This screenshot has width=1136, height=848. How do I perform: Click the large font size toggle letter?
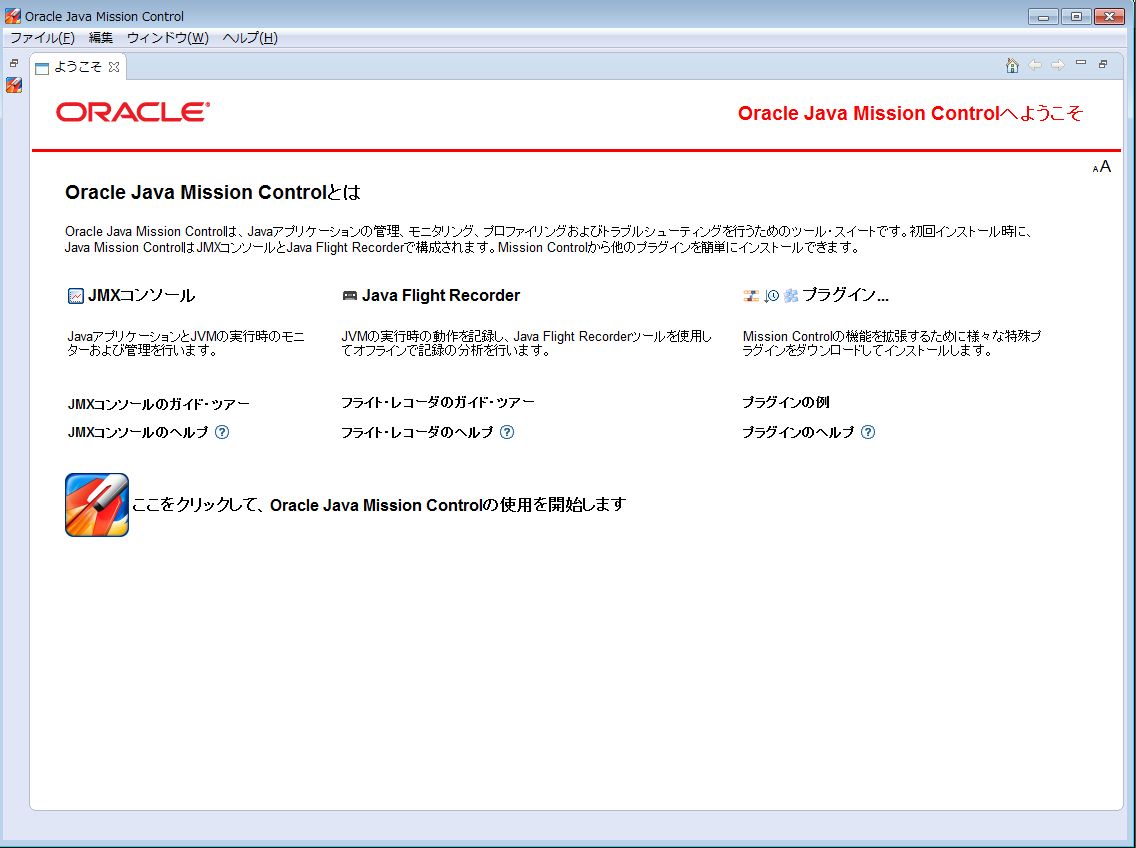click(1105, 165)
